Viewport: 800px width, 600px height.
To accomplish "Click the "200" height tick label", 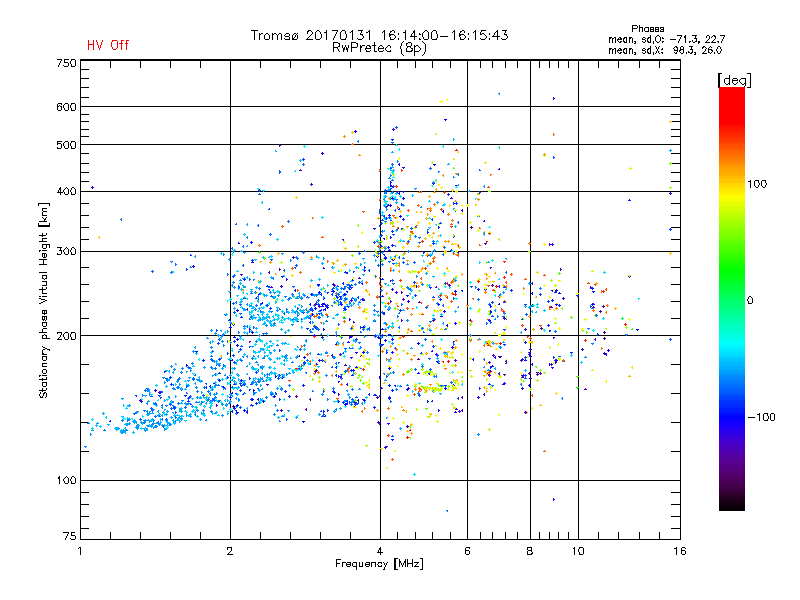I will pyautogui.click(x=66, y=336).
